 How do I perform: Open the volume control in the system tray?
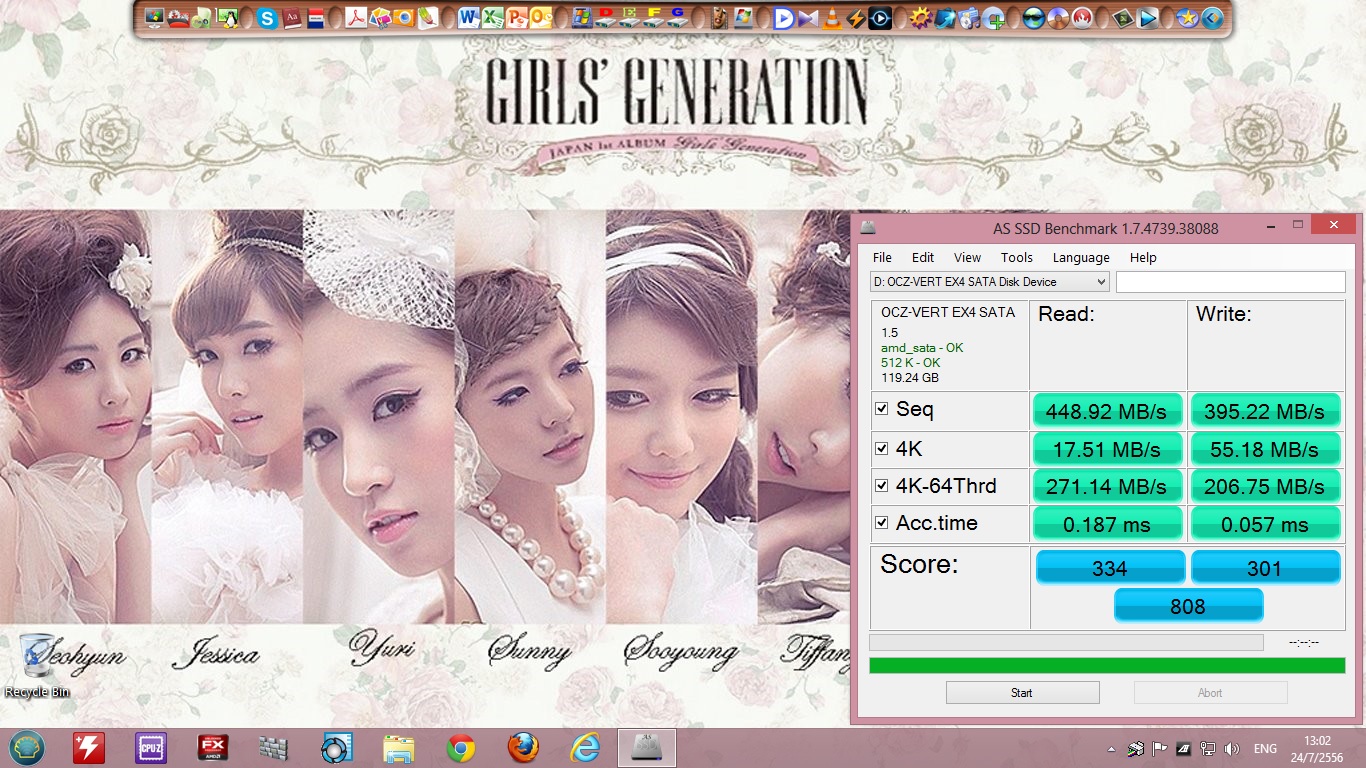tap(1231, 748)
